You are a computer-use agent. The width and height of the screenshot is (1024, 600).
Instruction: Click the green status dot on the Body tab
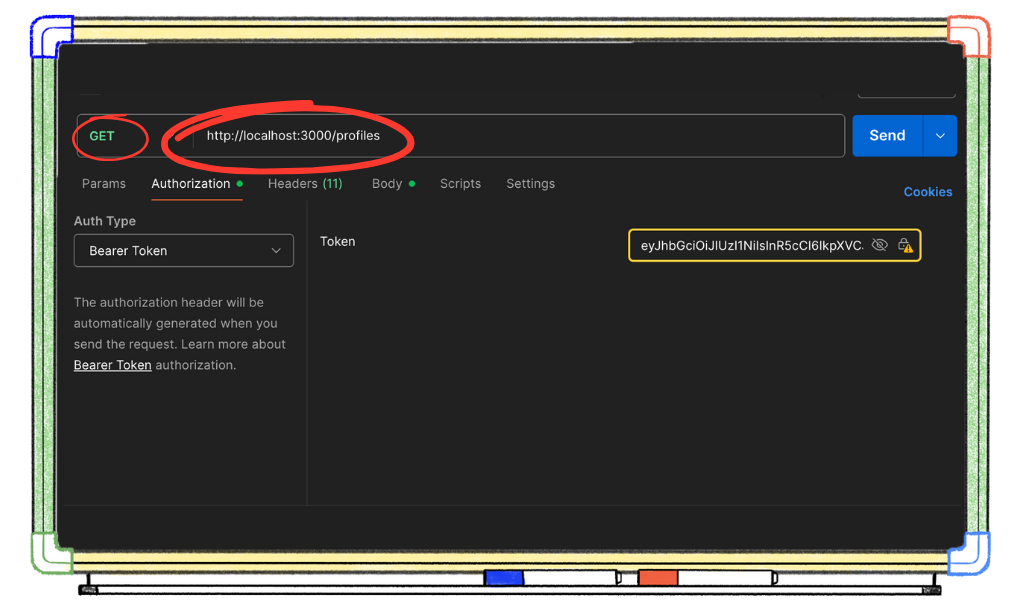[410, 183]
